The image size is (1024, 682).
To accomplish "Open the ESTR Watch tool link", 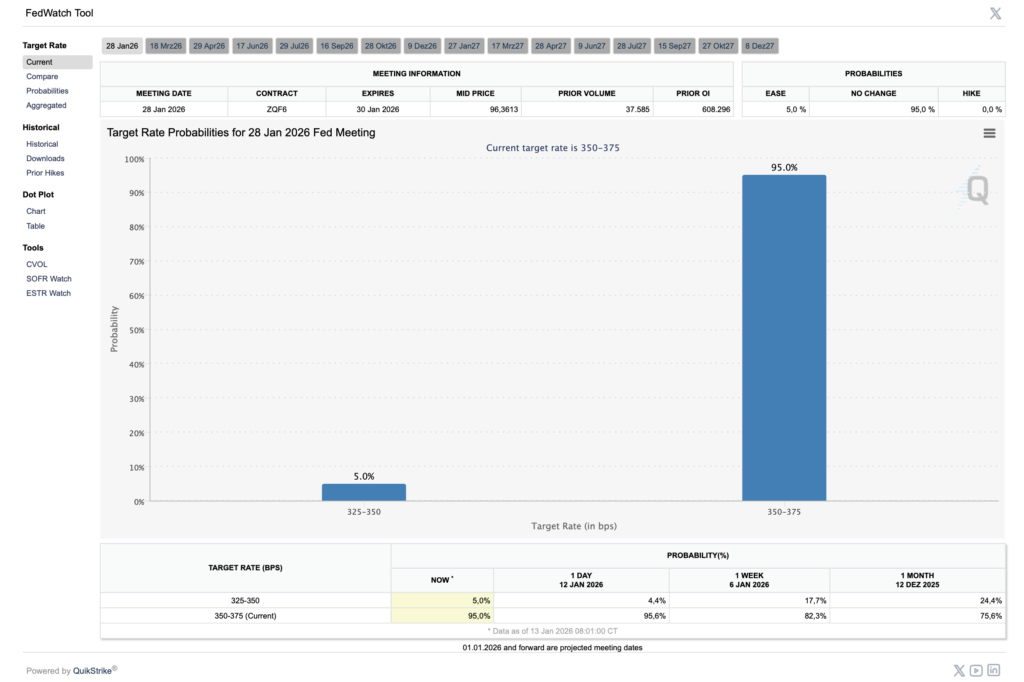I will [x=48, y=293].
